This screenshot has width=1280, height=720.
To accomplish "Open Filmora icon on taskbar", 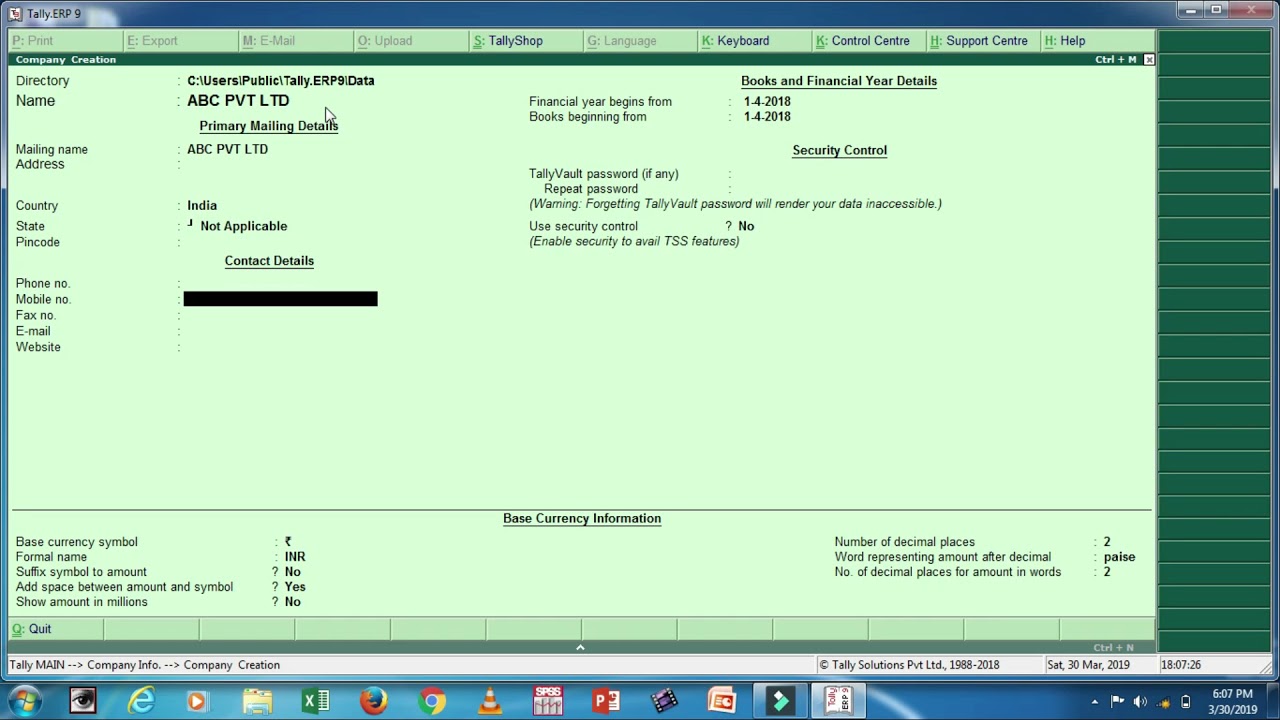I will coord(780,701).
